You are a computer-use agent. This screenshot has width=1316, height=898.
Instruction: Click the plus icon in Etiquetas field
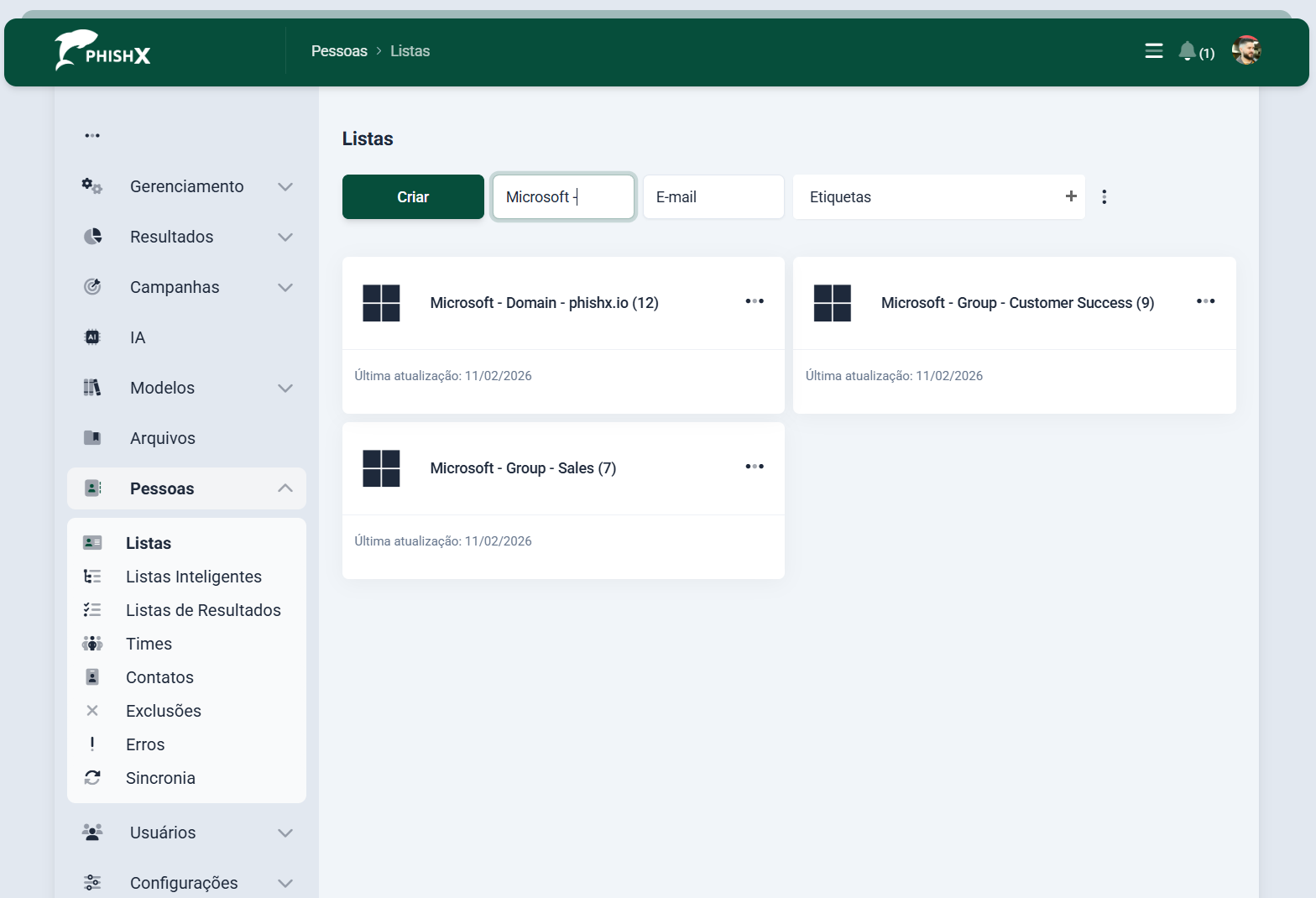pyautogui.click(x=1071, y=196)
